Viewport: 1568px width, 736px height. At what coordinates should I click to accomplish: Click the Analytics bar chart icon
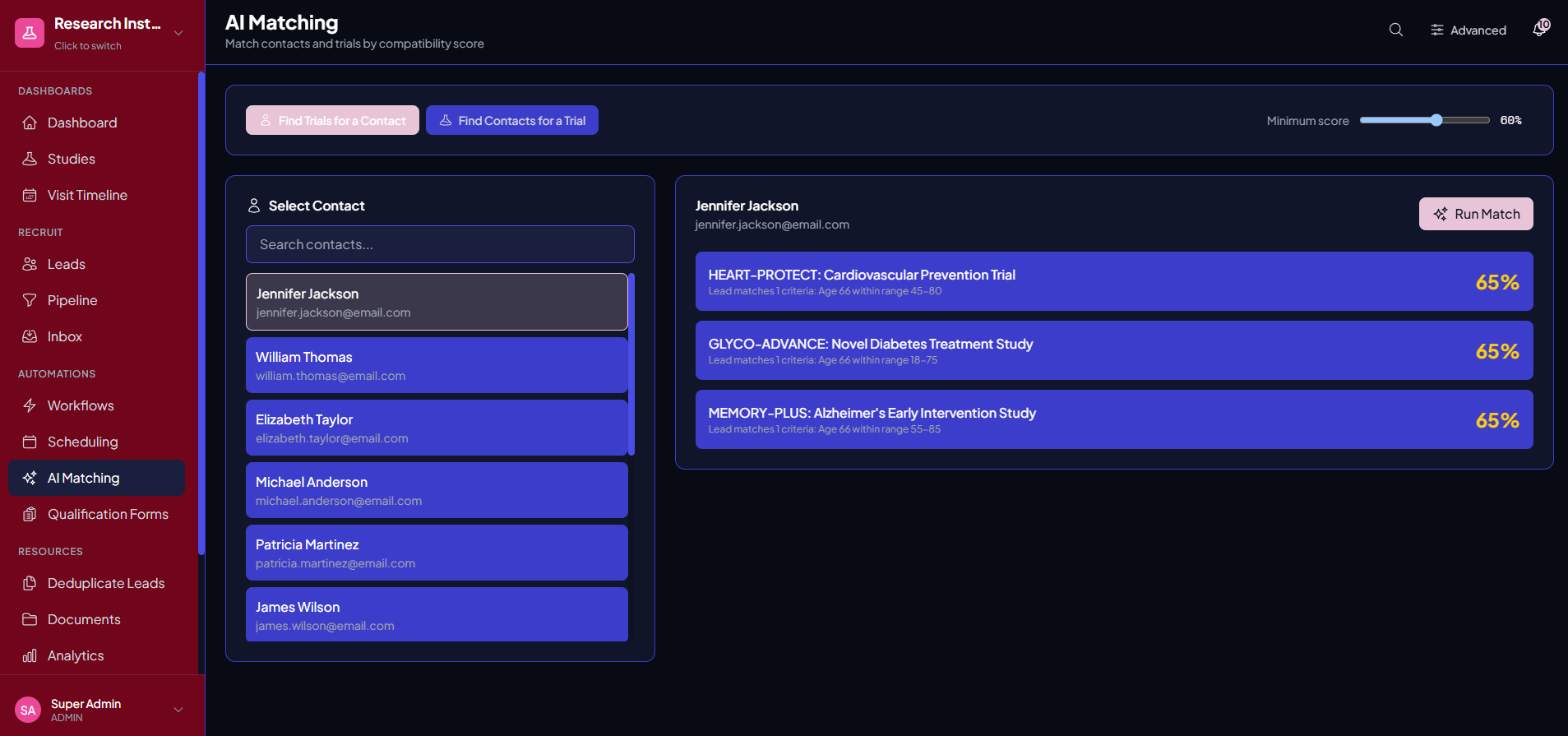30,655
